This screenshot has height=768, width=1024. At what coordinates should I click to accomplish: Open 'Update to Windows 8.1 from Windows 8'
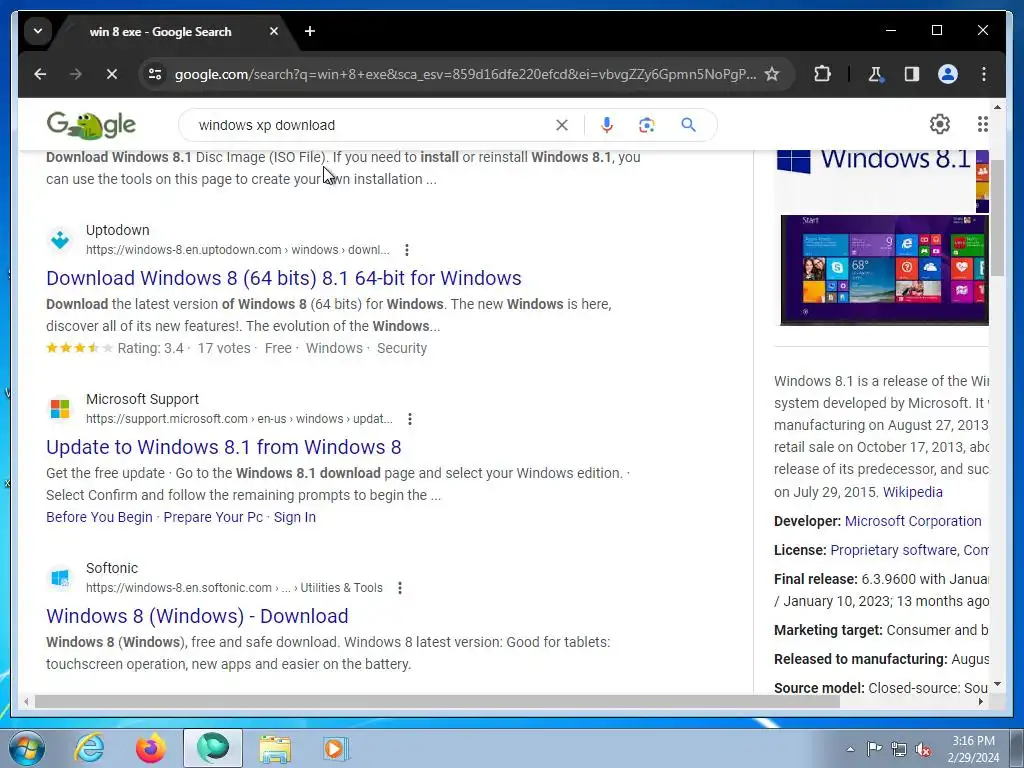[x=223, y=447]
